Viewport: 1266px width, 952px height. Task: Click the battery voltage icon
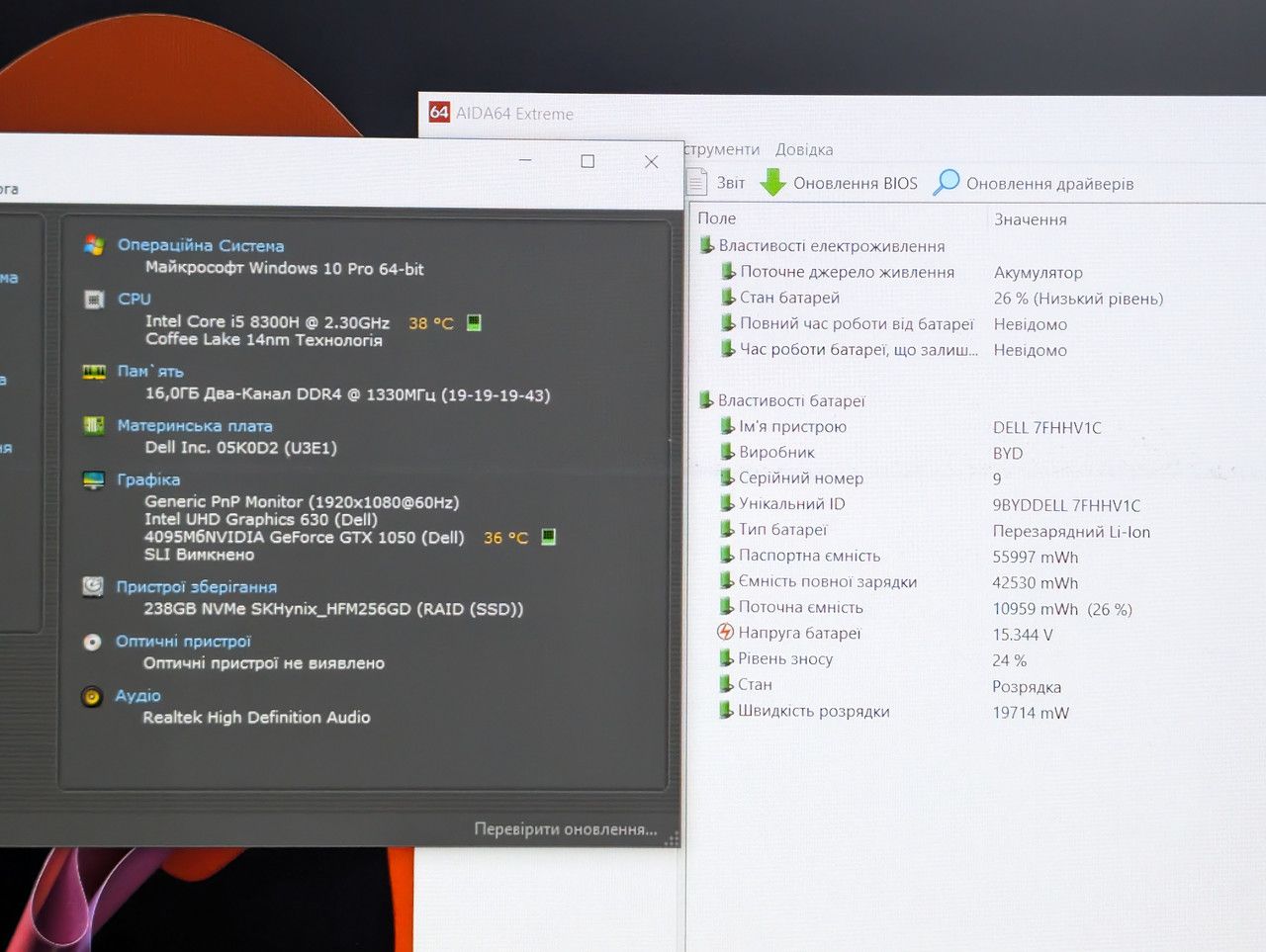[x=725, y=633]
